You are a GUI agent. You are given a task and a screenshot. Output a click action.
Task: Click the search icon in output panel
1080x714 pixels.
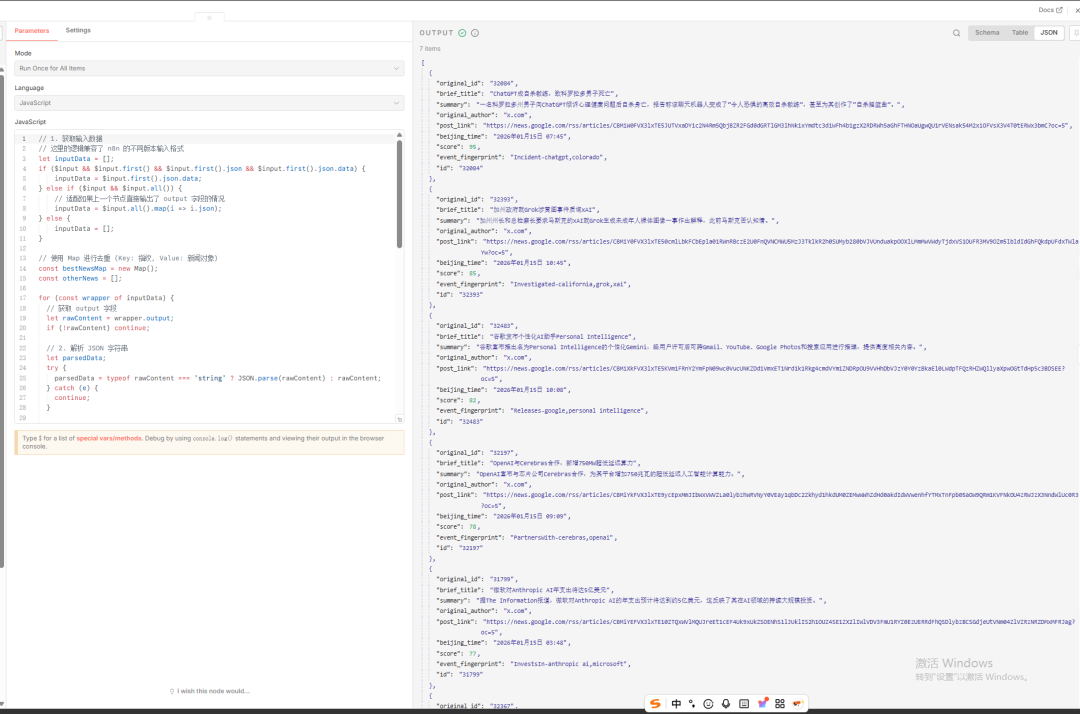click(x=956, y=33)
